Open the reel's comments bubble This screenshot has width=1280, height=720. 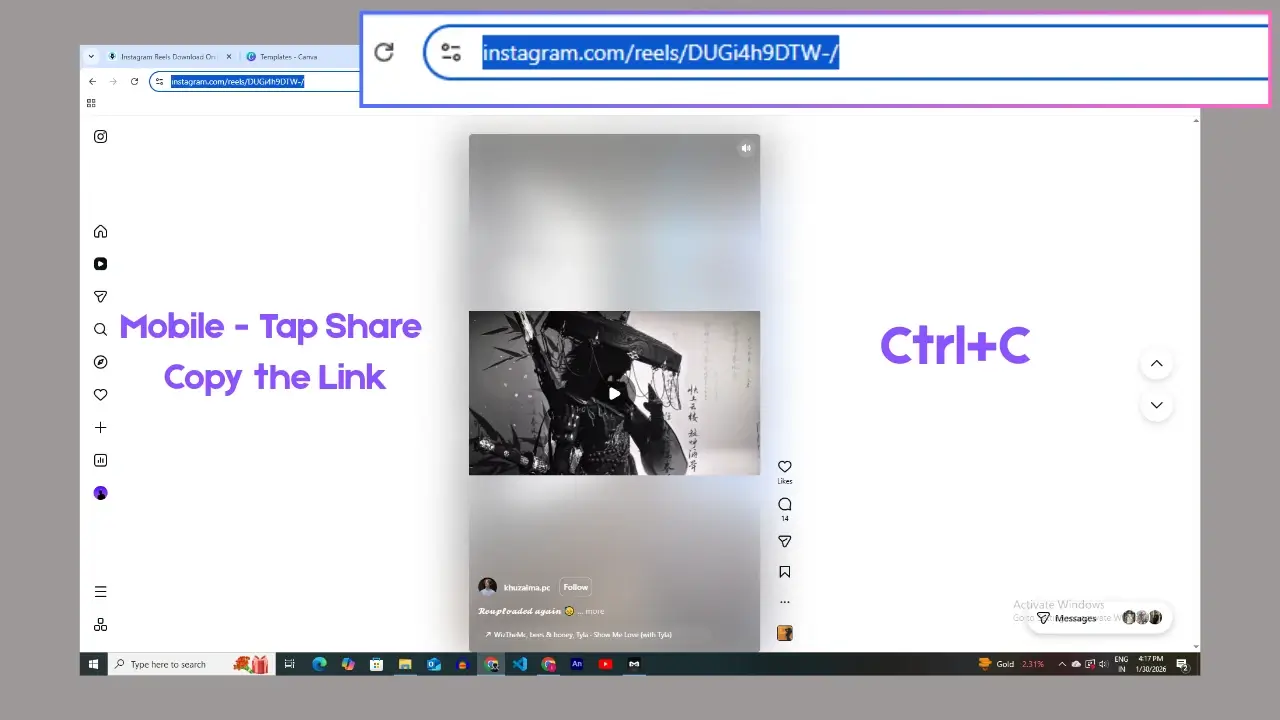[x=785, y=504]
